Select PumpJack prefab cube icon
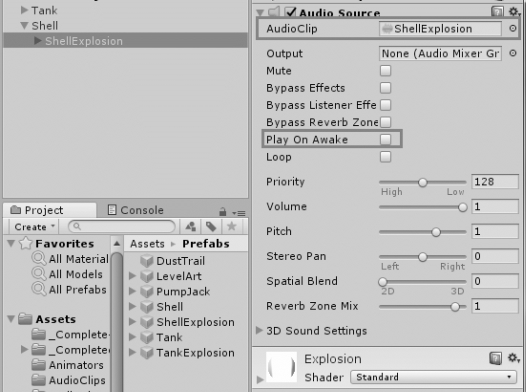This screenshot has width=526, height=392. 147,291
